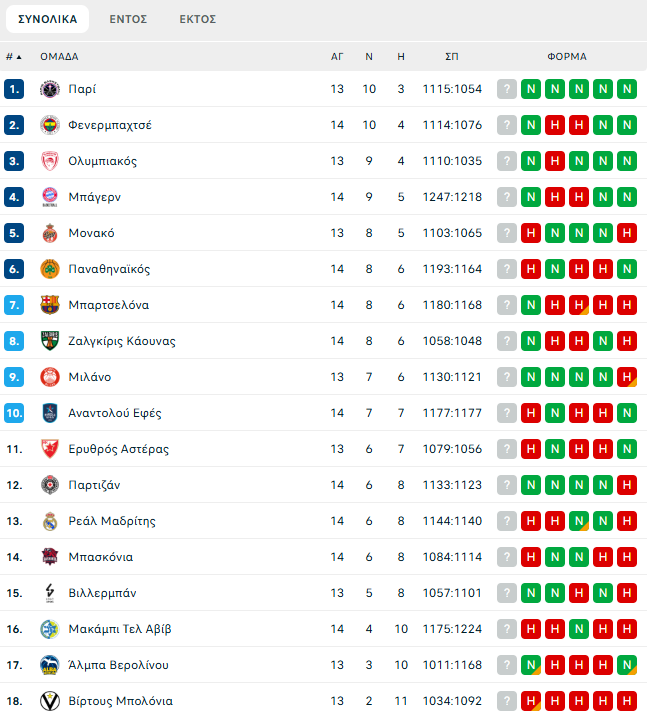
Task: Click the rank 10 position badge
Action: (14, 413)
